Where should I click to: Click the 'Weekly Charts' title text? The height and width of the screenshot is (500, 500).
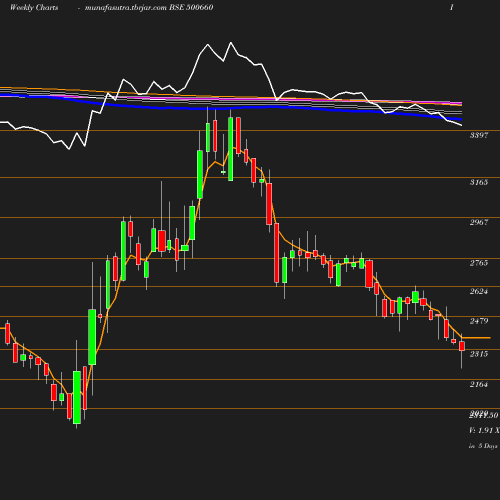(x=34, y=8)
